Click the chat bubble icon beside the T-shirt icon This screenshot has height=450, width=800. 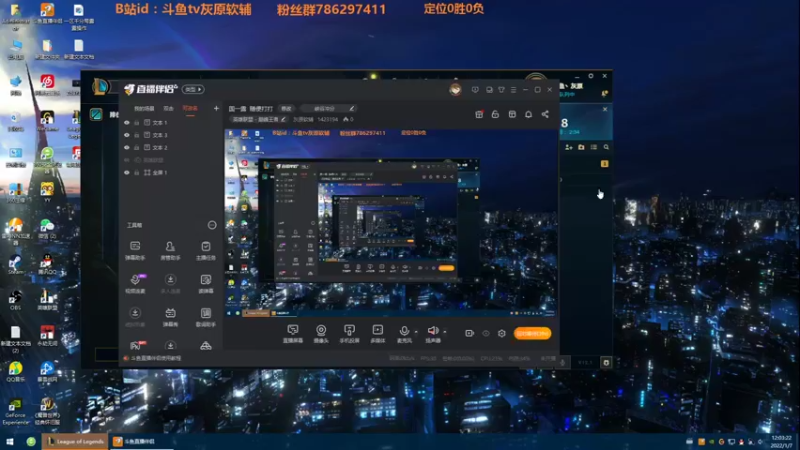(x=489, y=90)
